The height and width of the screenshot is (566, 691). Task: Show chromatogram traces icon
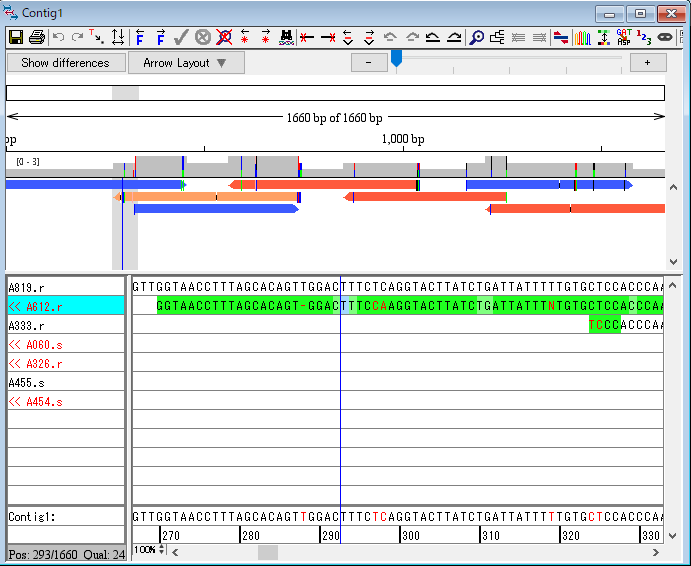(582, 38)
